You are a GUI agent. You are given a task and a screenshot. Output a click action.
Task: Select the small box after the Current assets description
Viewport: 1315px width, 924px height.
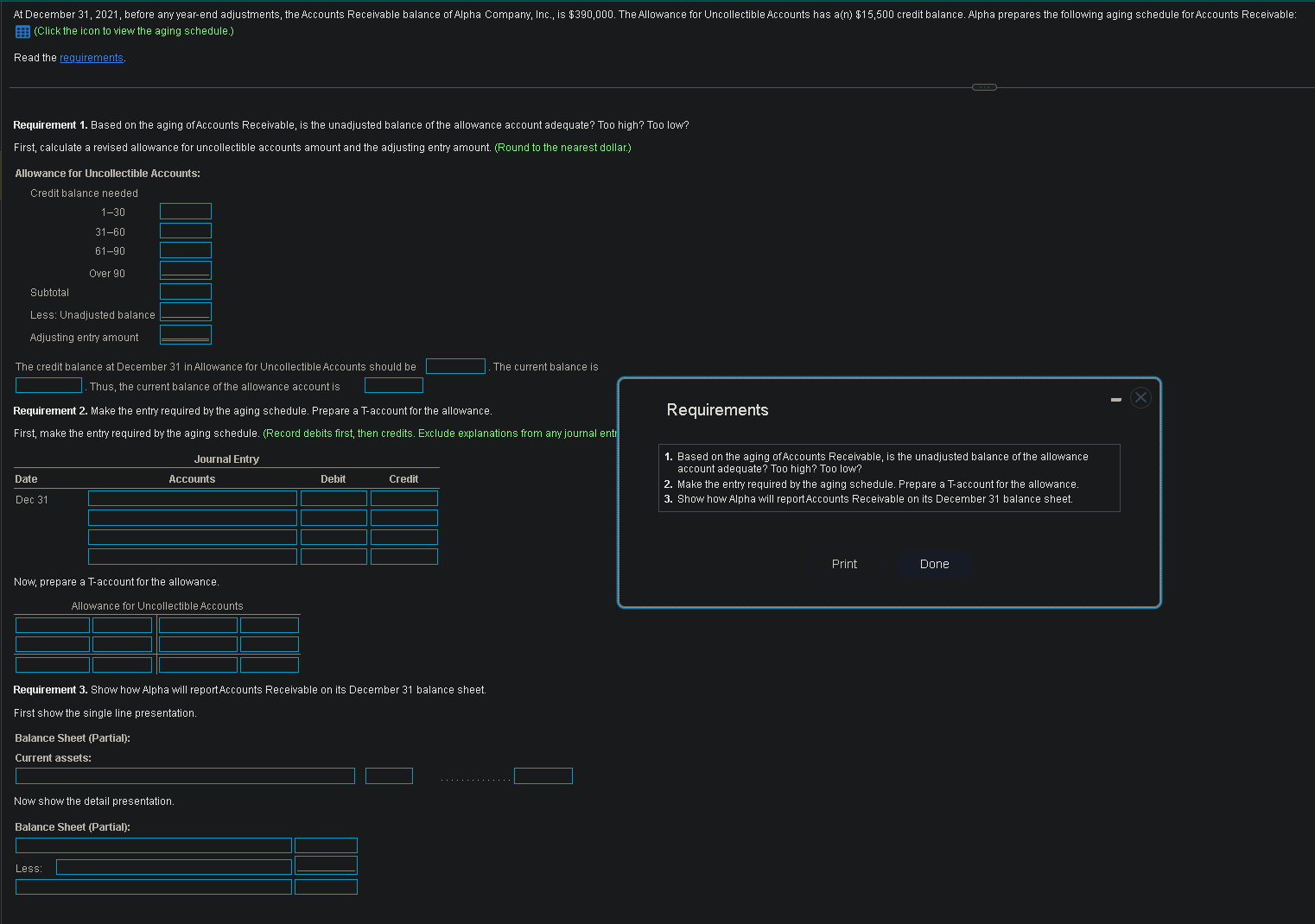point(389,775)
